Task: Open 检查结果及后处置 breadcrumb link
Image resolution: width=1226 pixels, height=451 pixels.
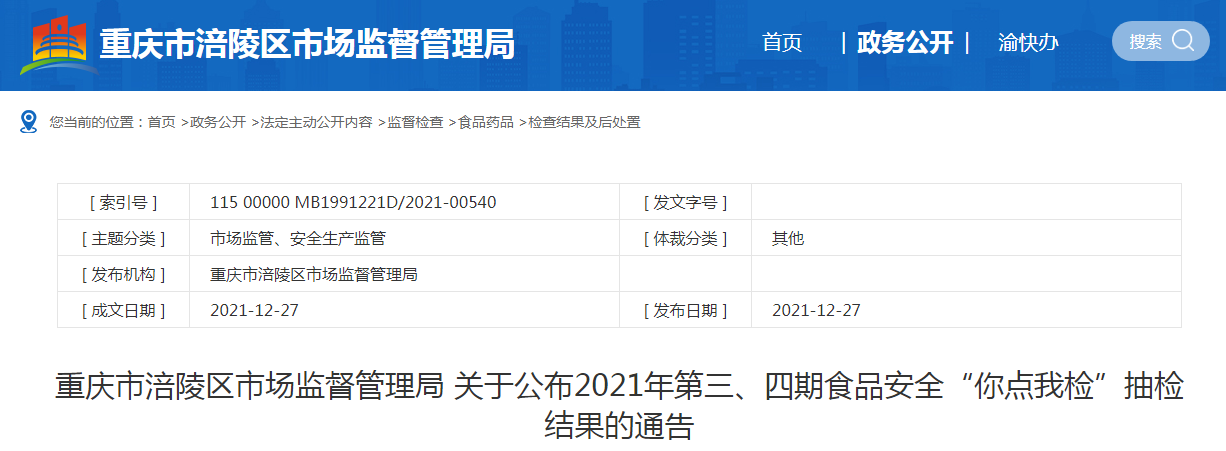Action: [x=584, y=122]
